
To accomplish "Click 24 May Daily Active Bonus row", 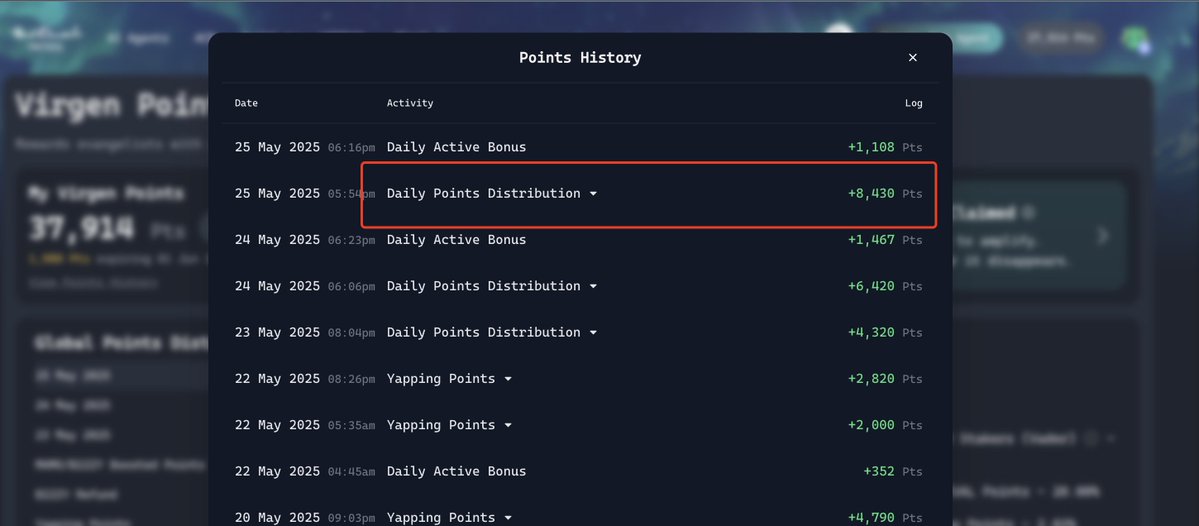I will coord(579,239).
